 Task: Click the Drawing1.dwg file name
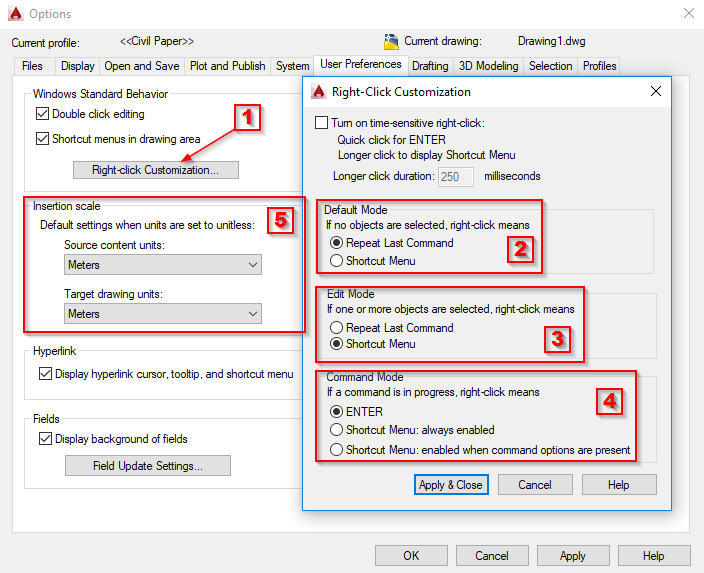(x=551, y=41)
